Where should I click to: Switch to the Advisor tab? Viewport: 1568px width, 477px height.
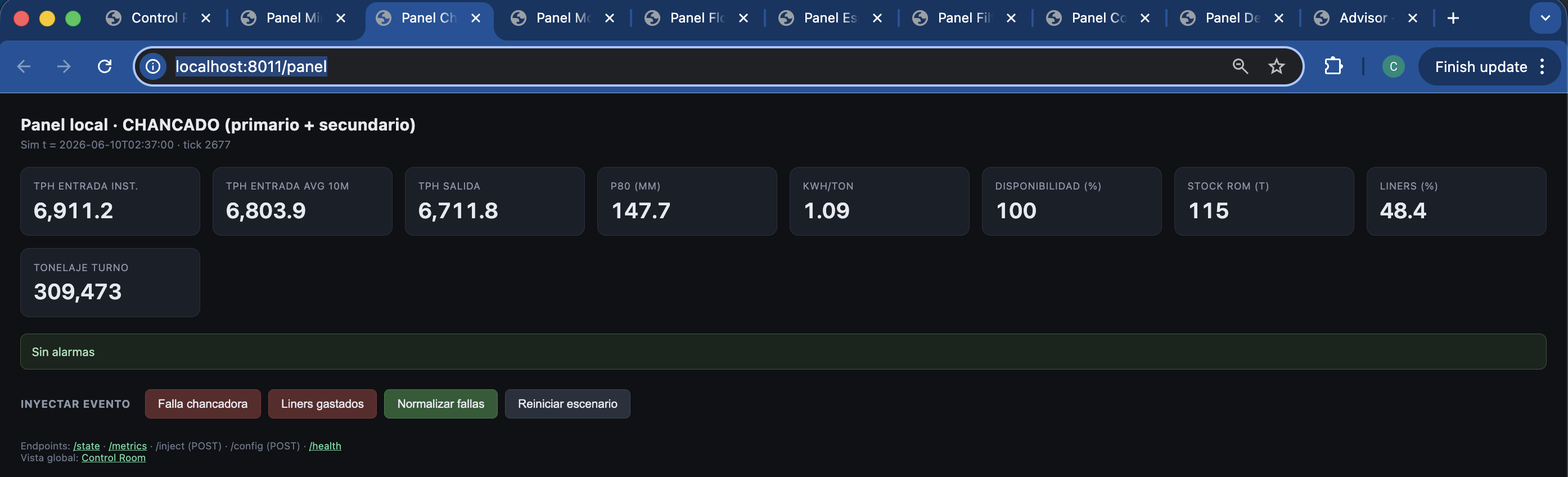(1362, 18)
